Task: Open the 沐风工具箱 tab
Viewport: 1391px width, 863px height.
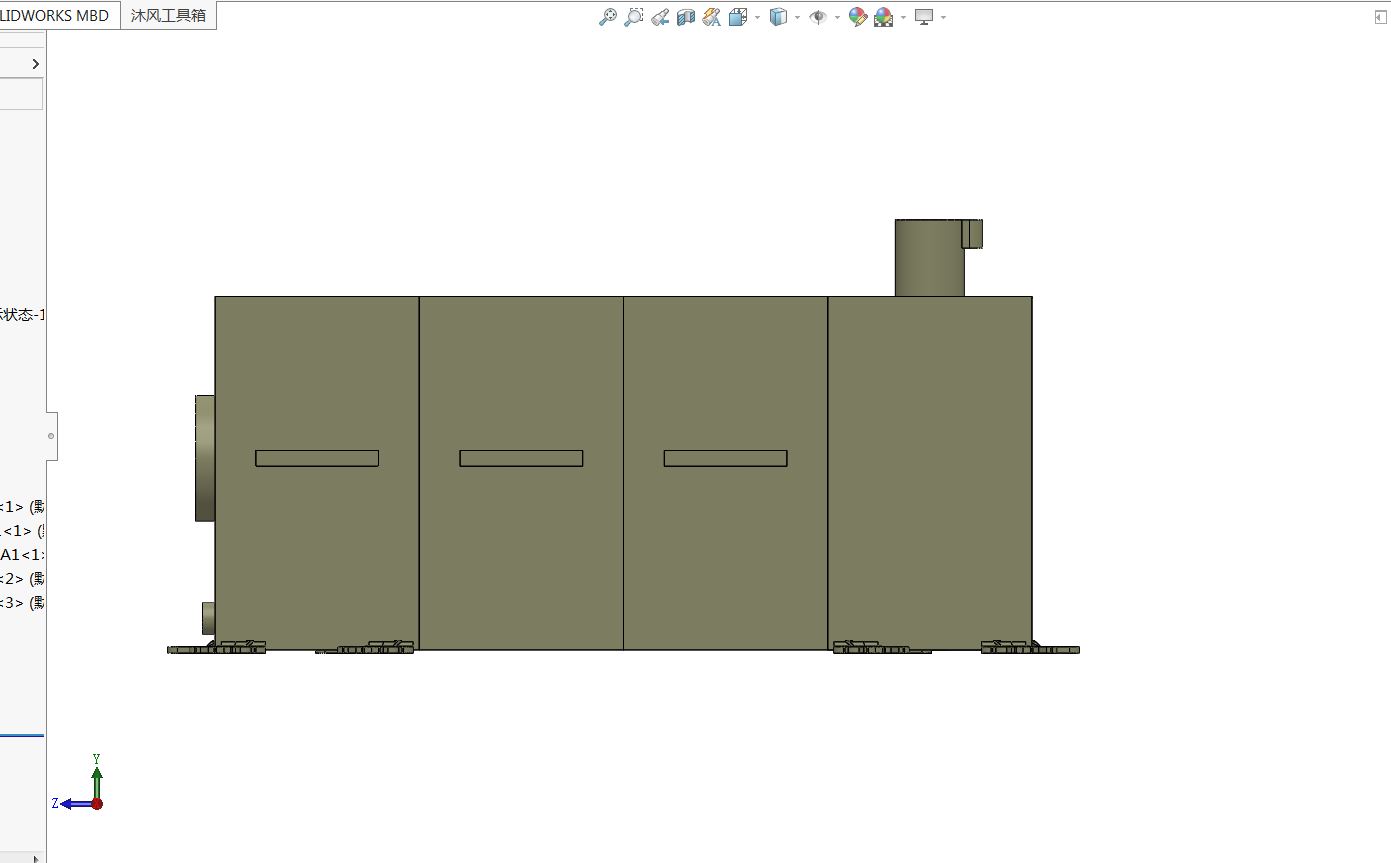Action: [x=168, y=15]
